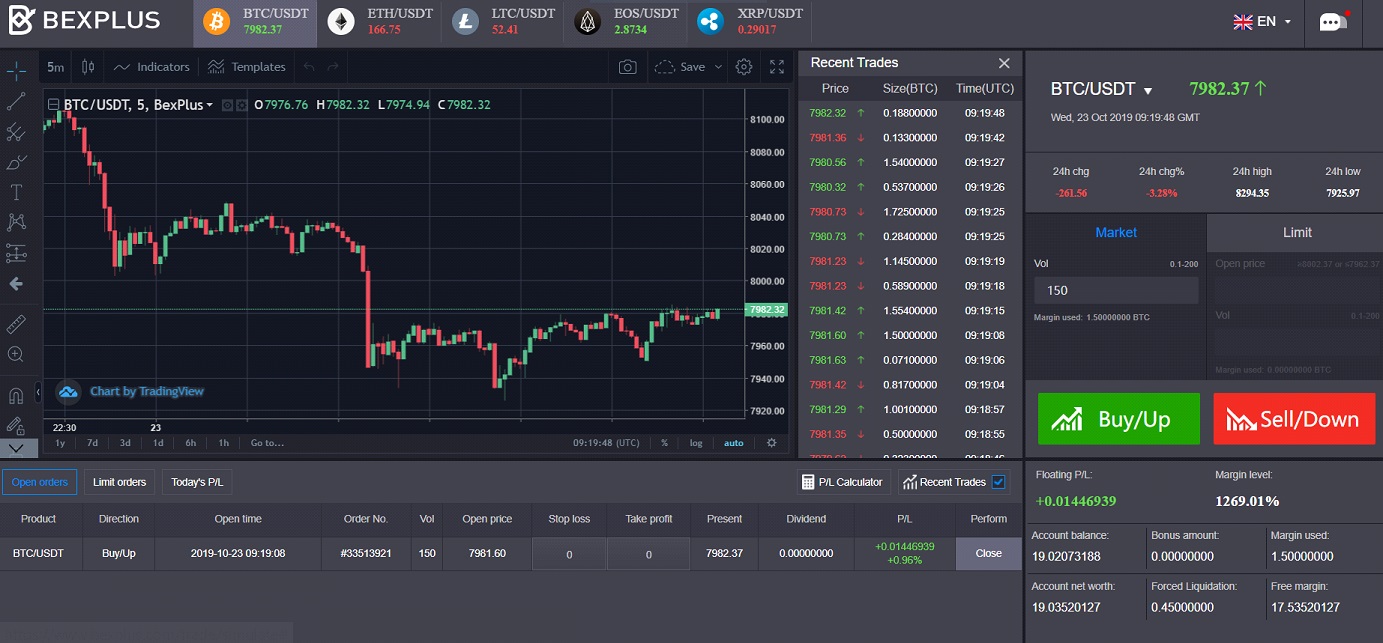The height and width of the screenshot is (643, 1383).
Task: Take a chart snapshot with camera icon
Action: (627, 67)
